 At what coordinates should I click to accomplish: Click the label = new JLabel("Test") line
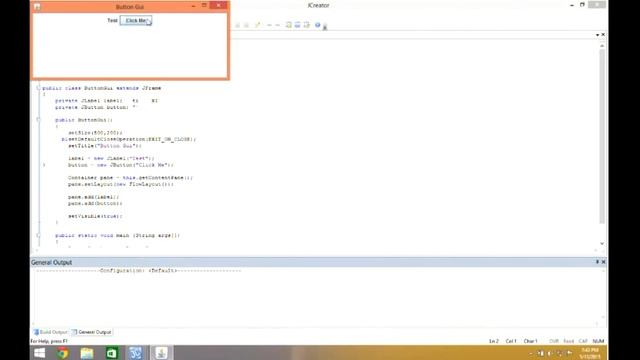111,158
